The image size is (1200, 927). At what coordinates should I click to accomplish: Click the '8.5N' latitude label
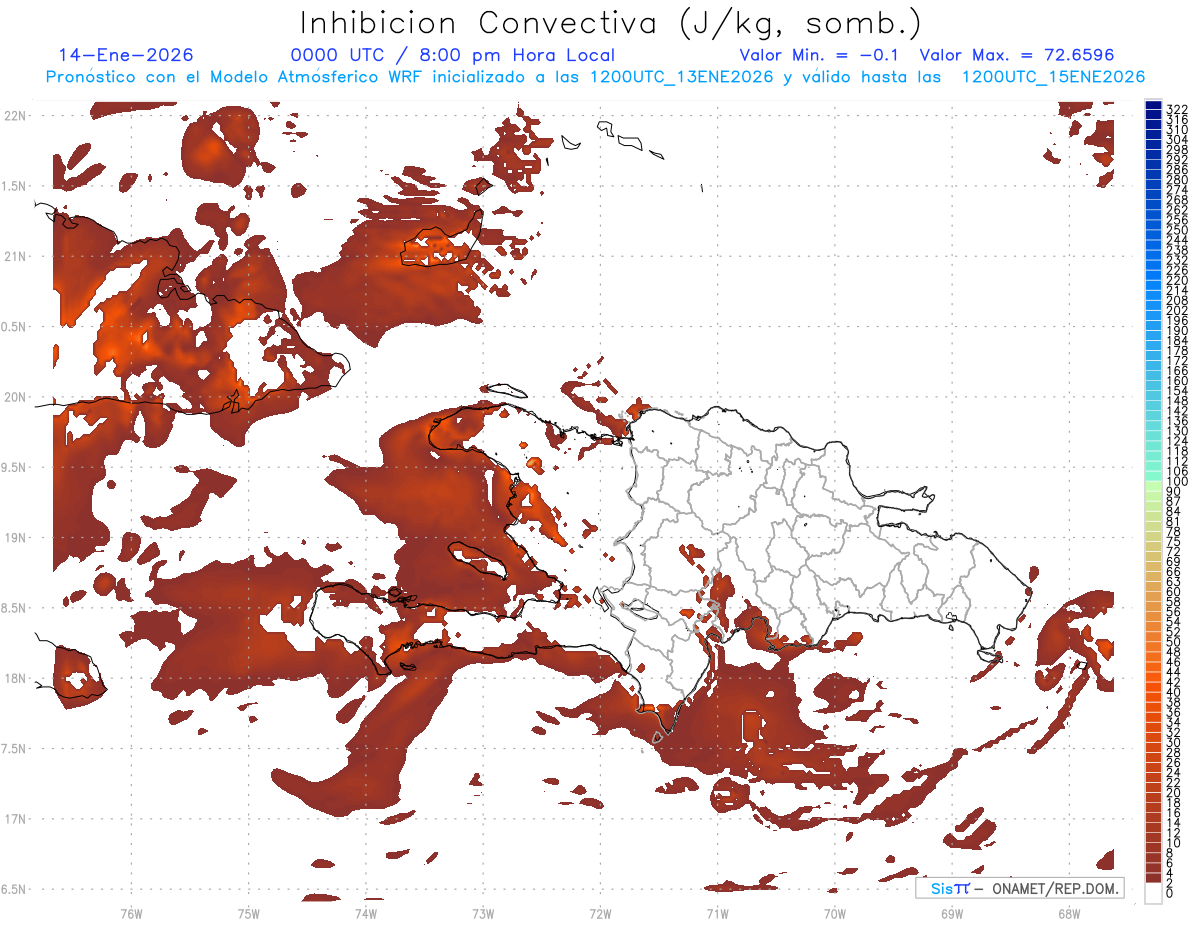pyautogui.click(x=15, y=609)
